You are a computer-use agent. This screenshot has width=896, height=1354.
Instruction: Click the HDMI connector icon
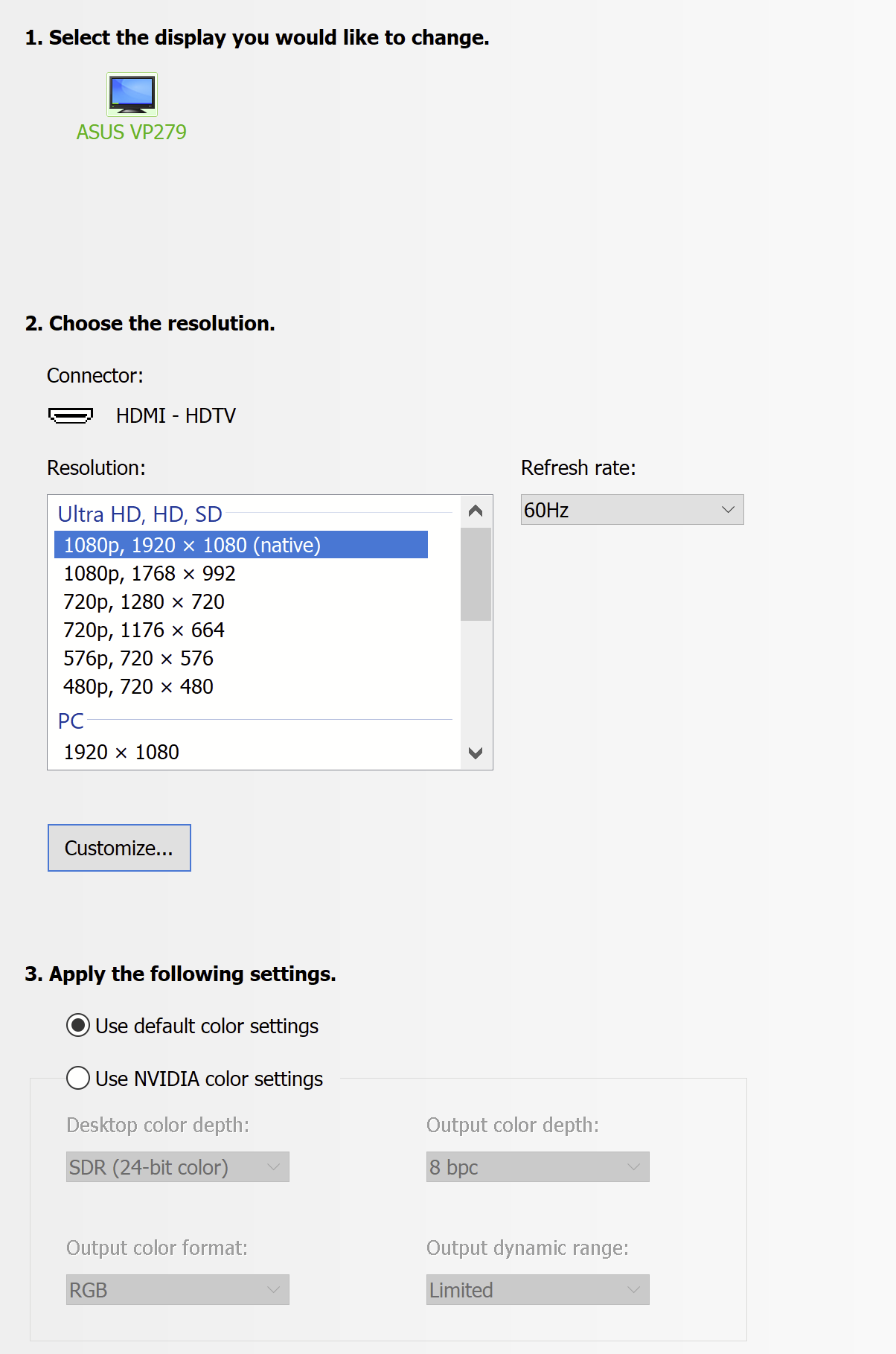pyautogui.click(x=71, y=415)
